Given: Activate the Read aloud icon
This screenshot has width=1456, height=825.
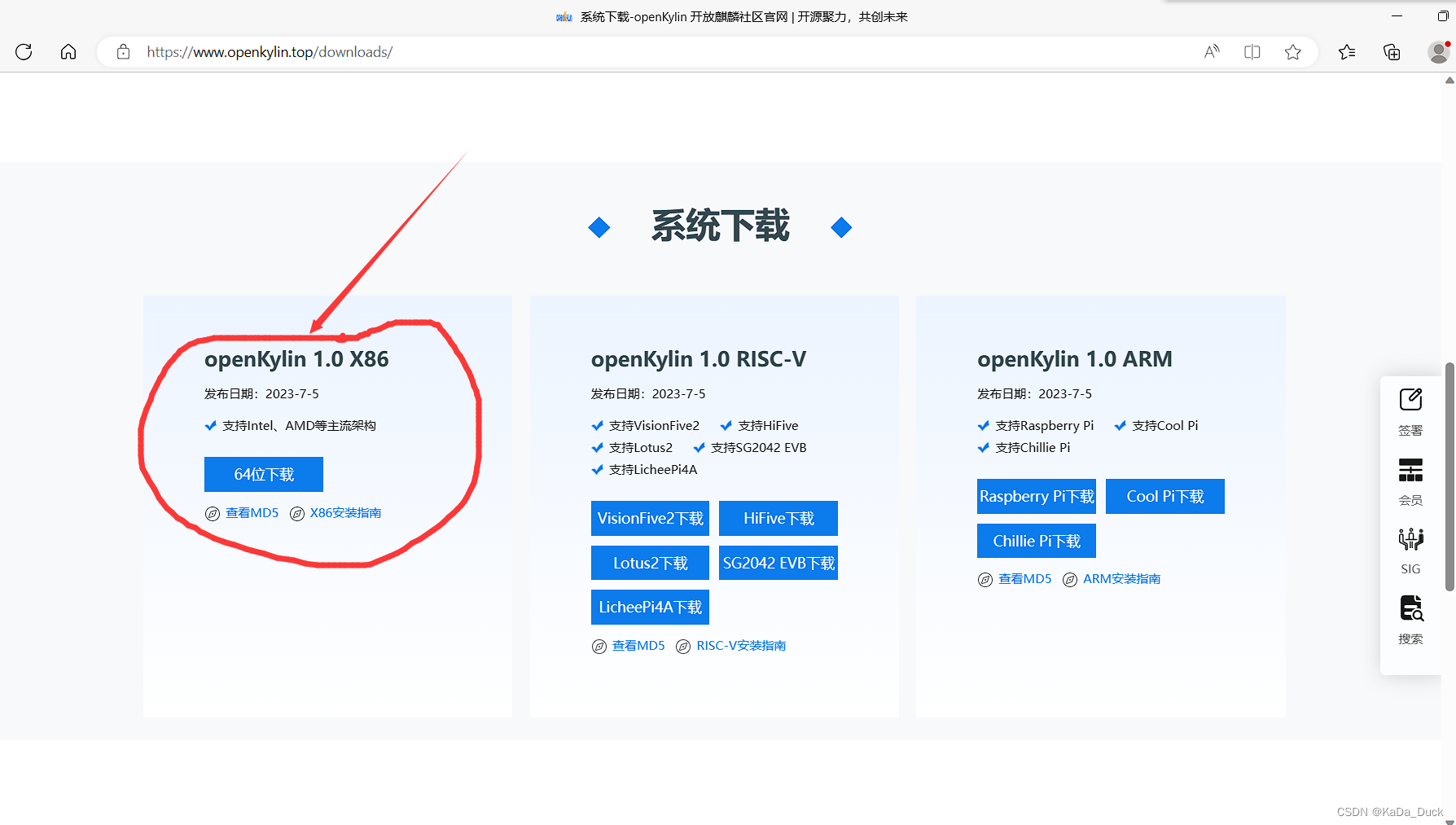Looking at the screenshot, I should tap(1212, 52).
